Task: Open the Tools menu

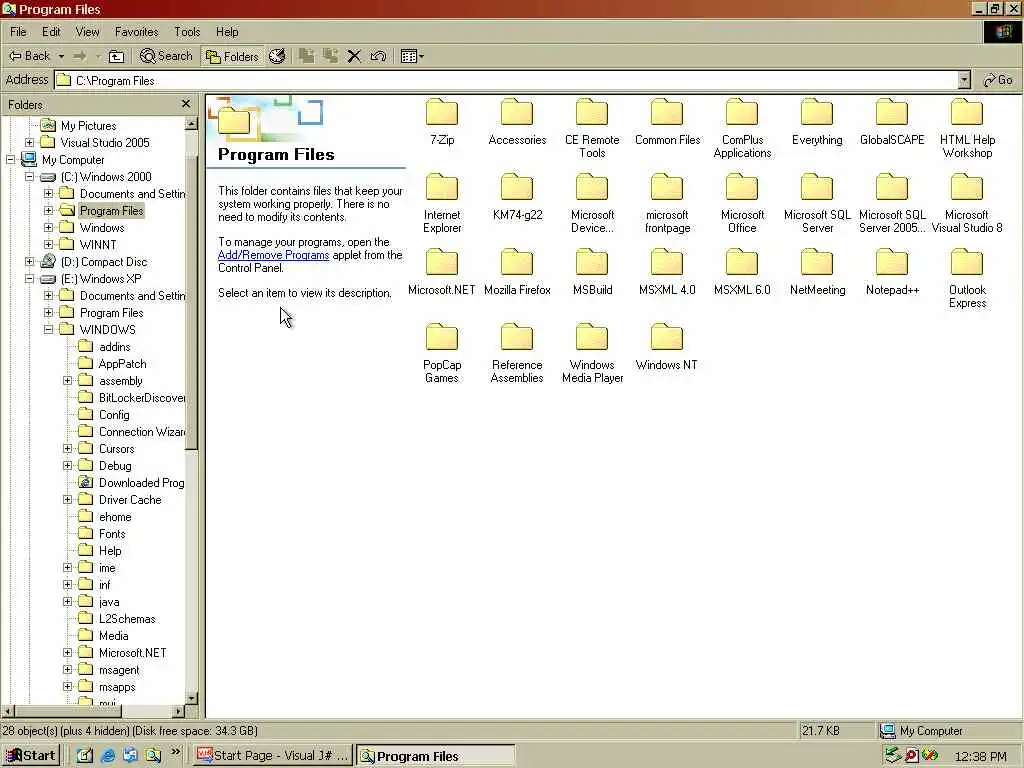Action: coord(187,31)
